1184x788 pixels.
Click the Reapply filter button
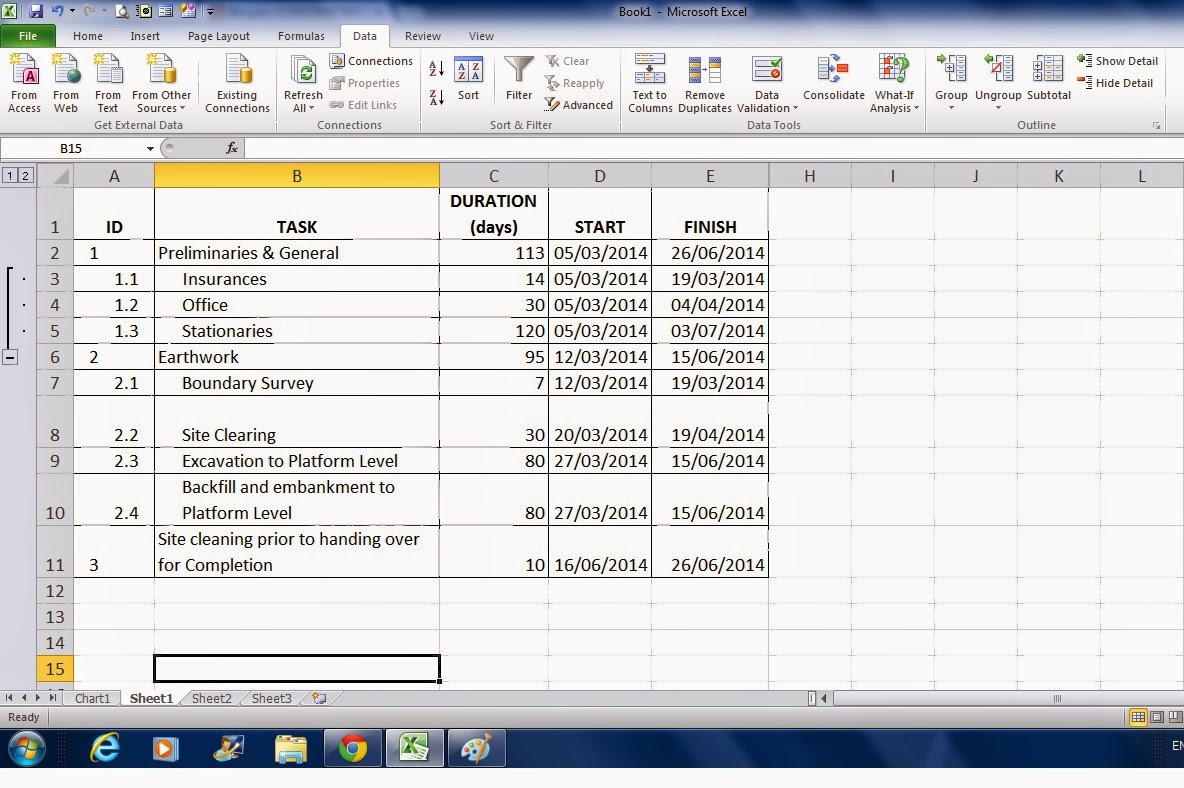tap(575, 83)
